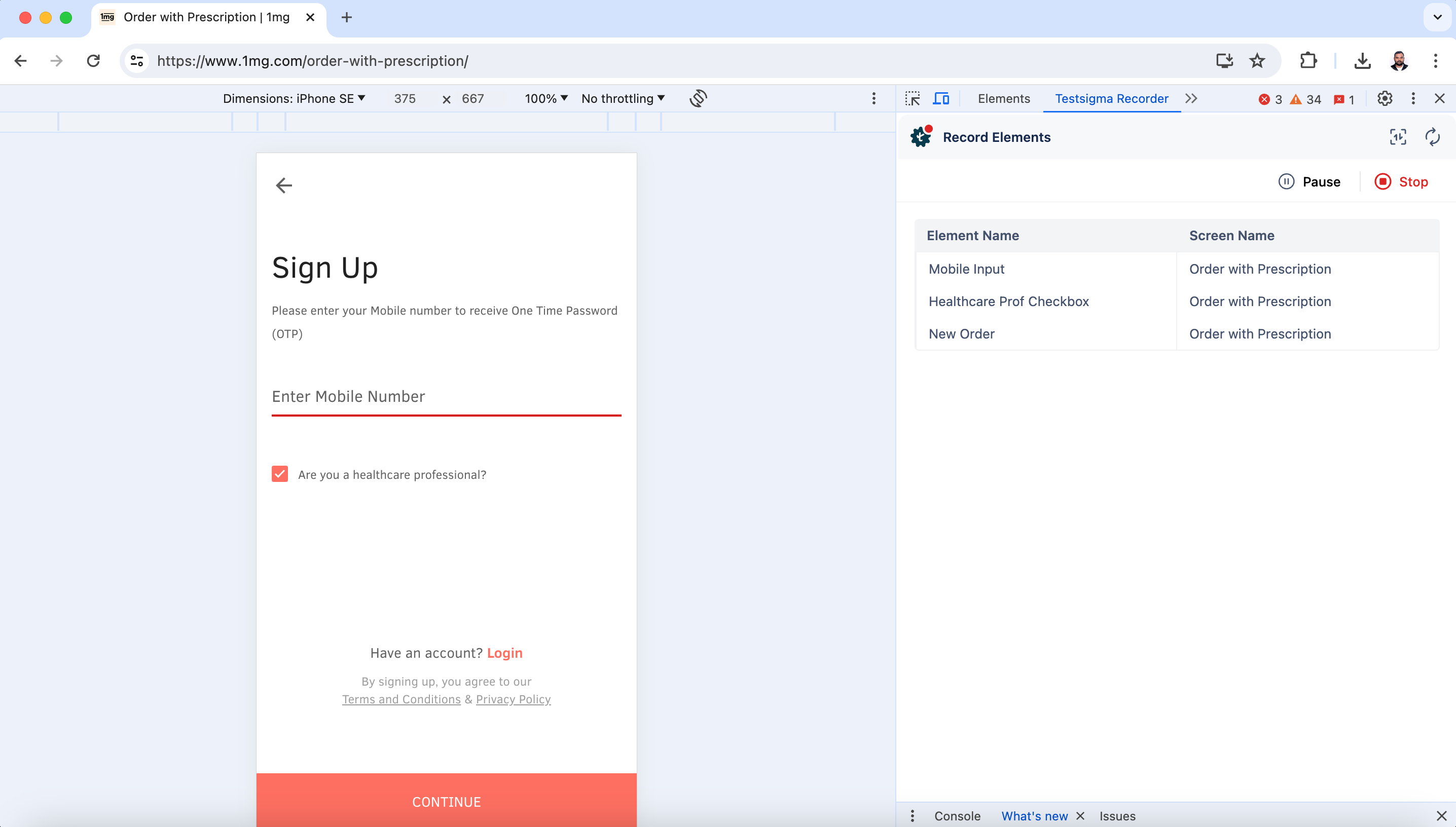Click the Testsigma capture element icon
This screenshot has height=827, width=1456.
coord(1398,137)
